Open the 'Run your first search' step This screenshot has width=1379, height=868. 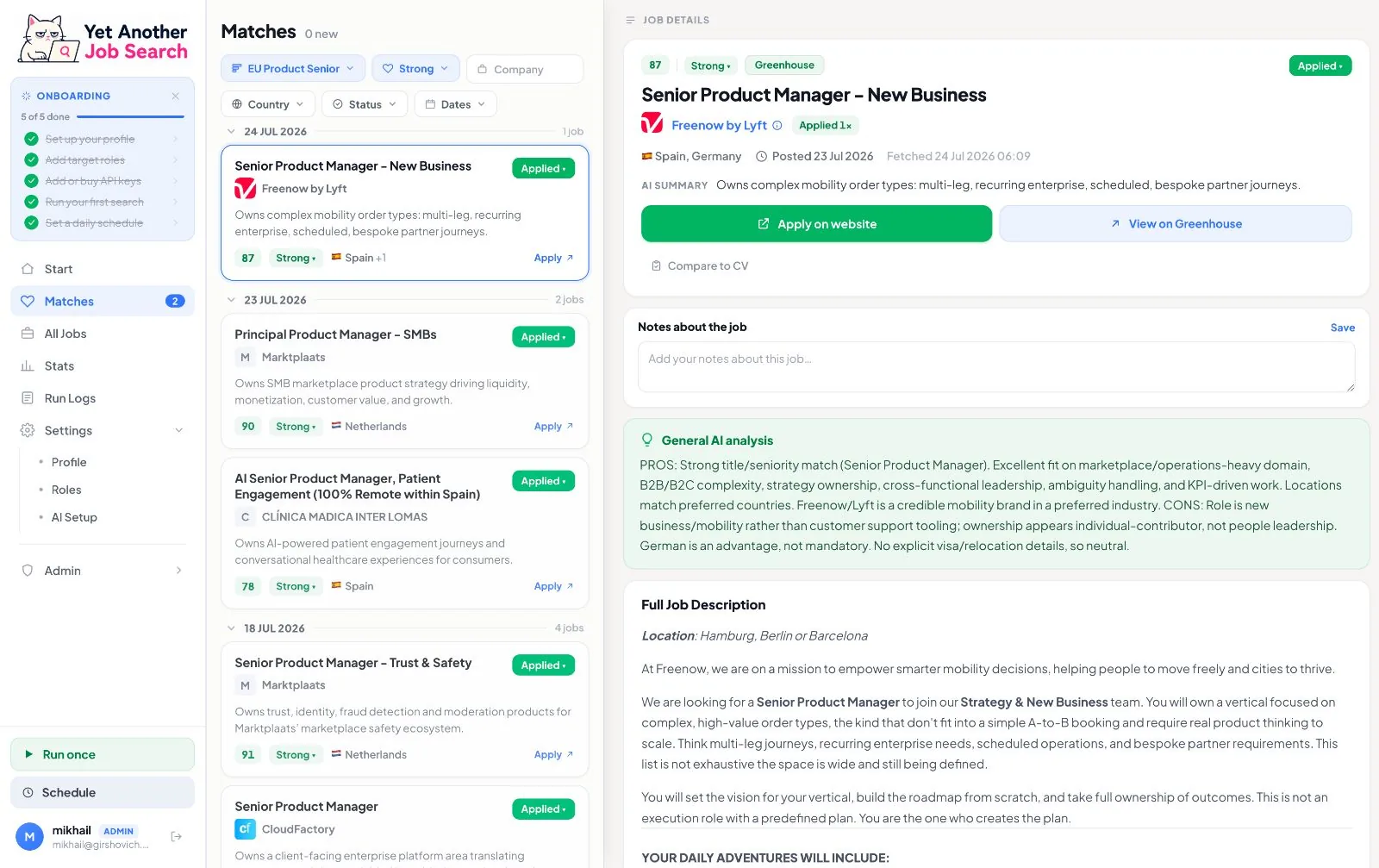(102, 202)
